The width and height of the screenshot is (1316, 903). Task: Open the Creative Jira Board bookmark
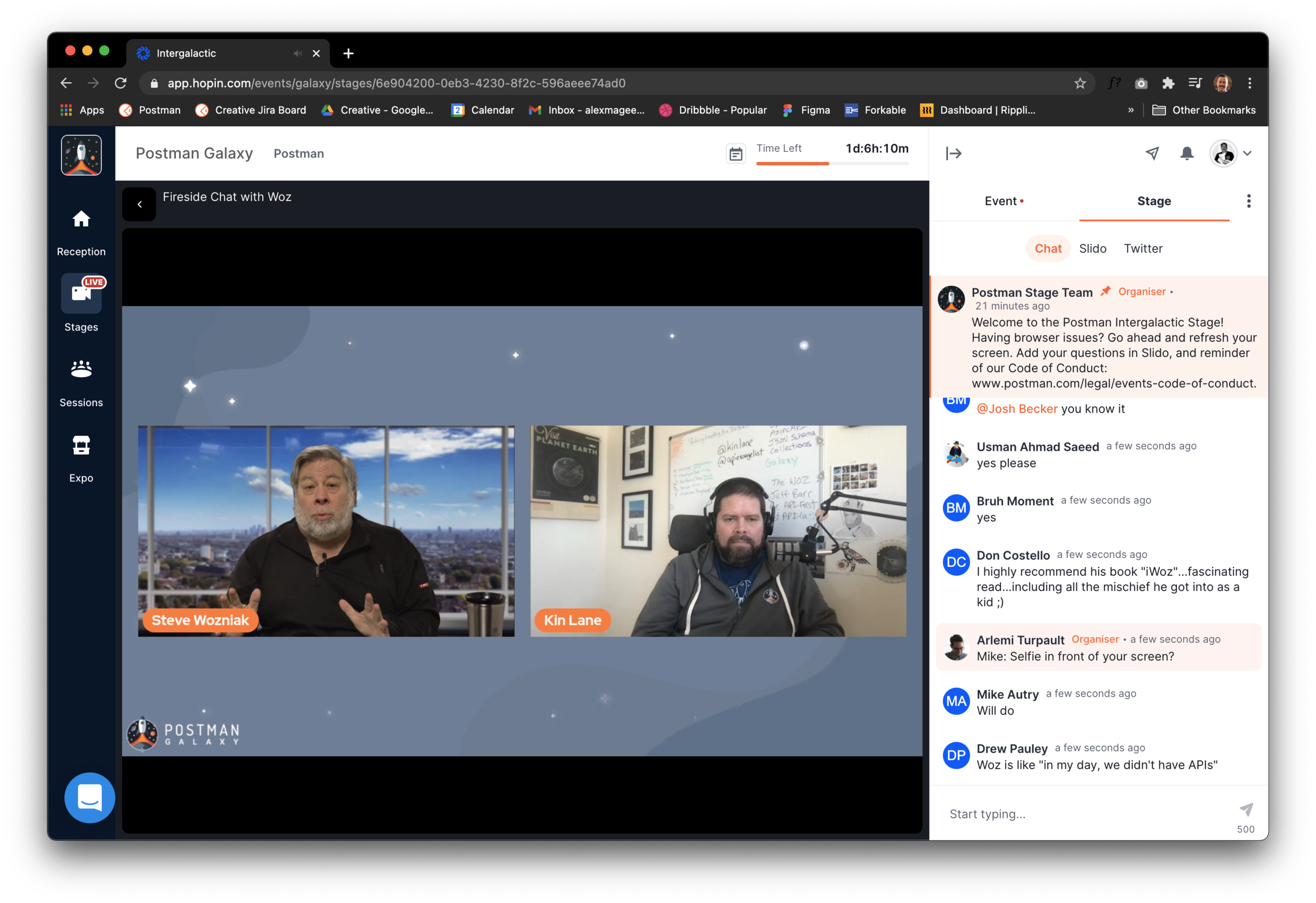[x=250, y=110]
